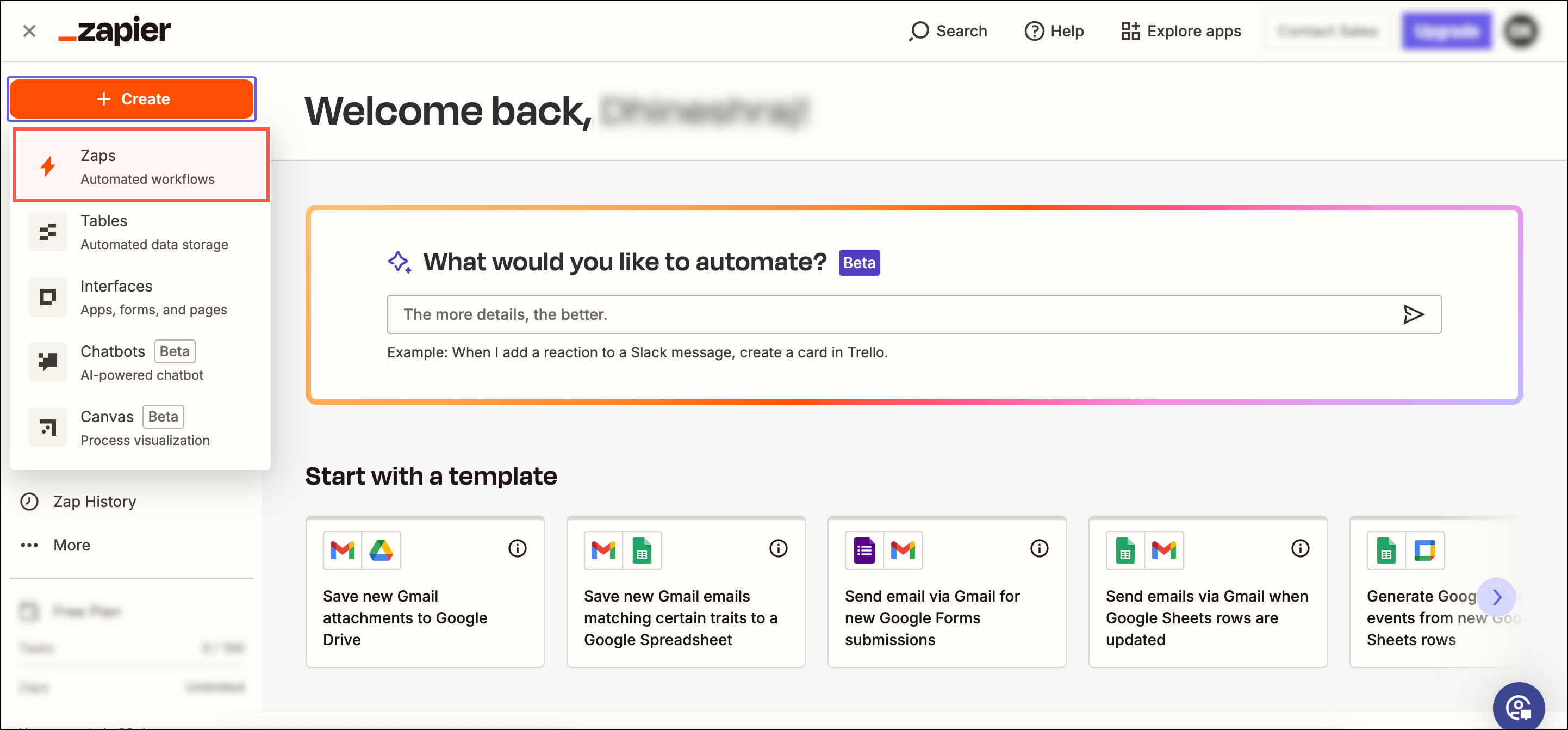Image resolution: width=1568 pixels, height=730 pixels.
Task: Click the three-dot More icon
Action: (x=29, y=545)
